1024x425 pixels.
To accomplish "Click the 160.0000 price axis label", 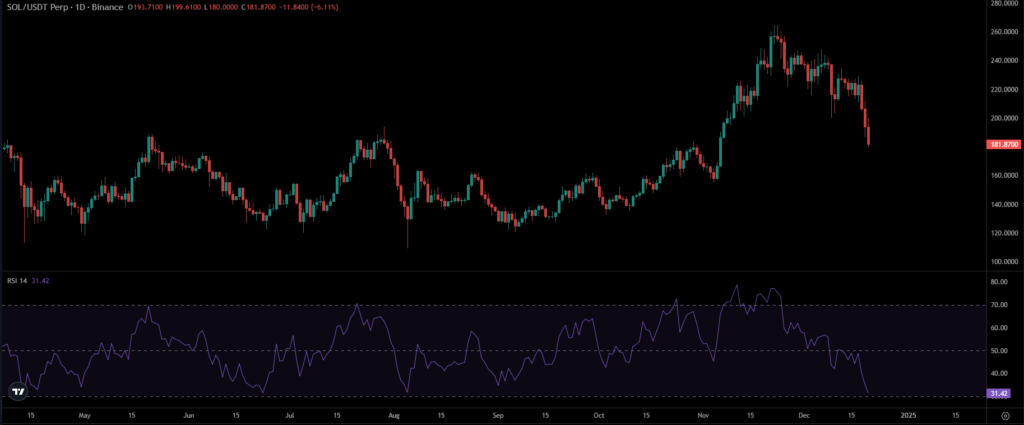I will [1003, 176].
